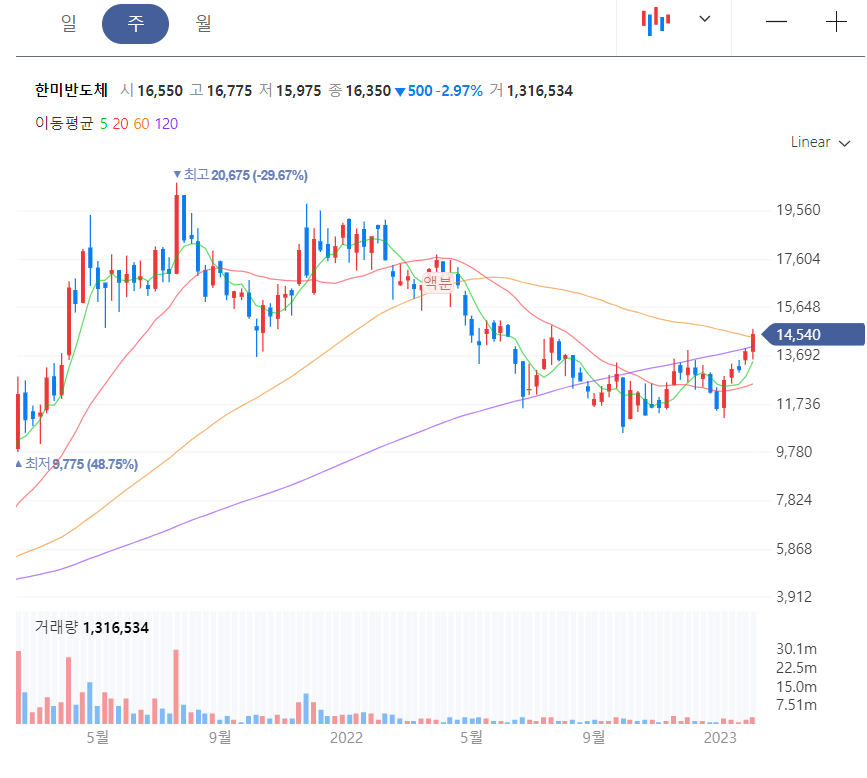
Task: Click the 17,604 price axis value
Action: (x=798, y=259)
